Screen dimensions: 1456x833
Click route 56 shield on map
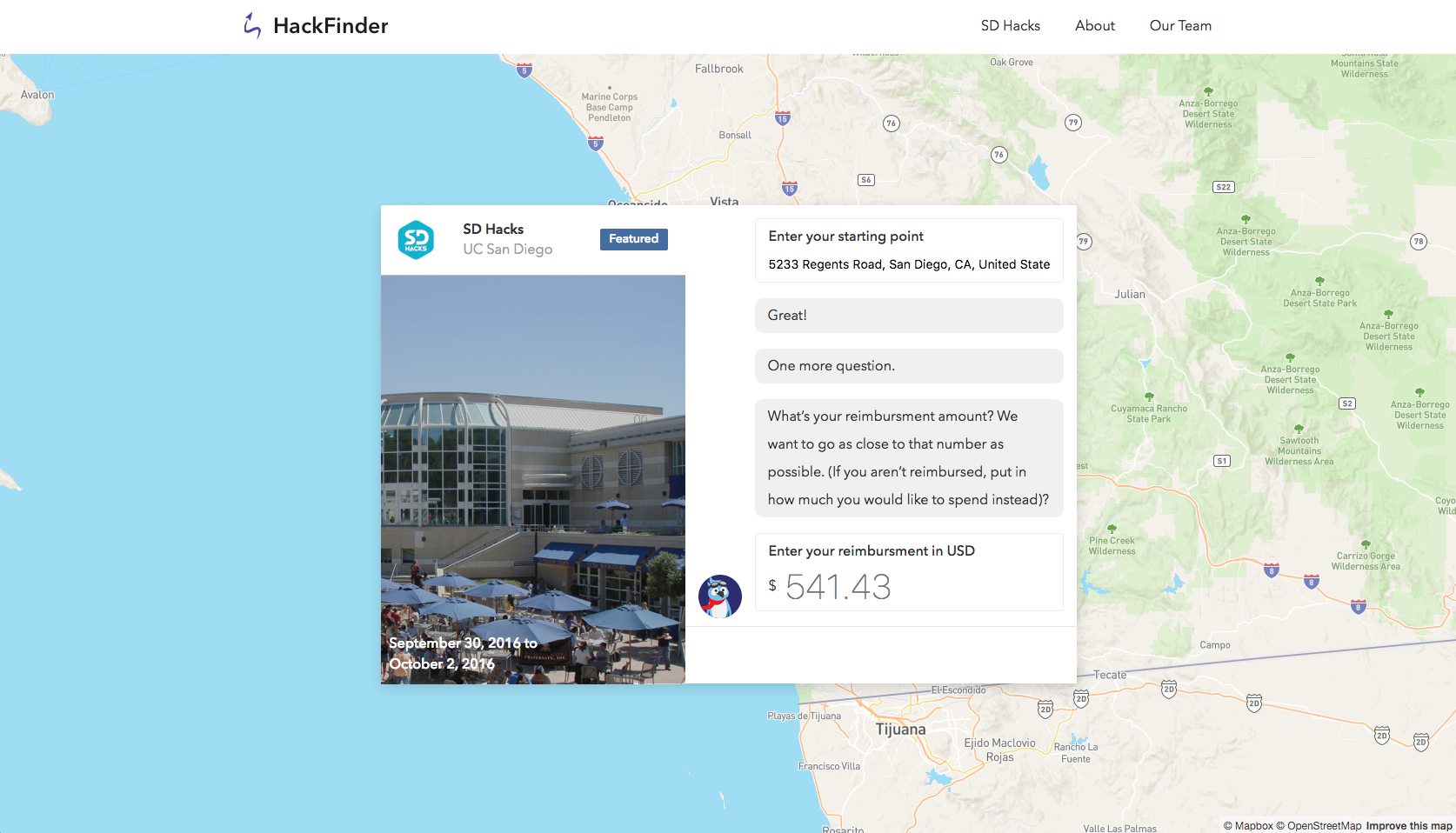[x=866, y=180]
